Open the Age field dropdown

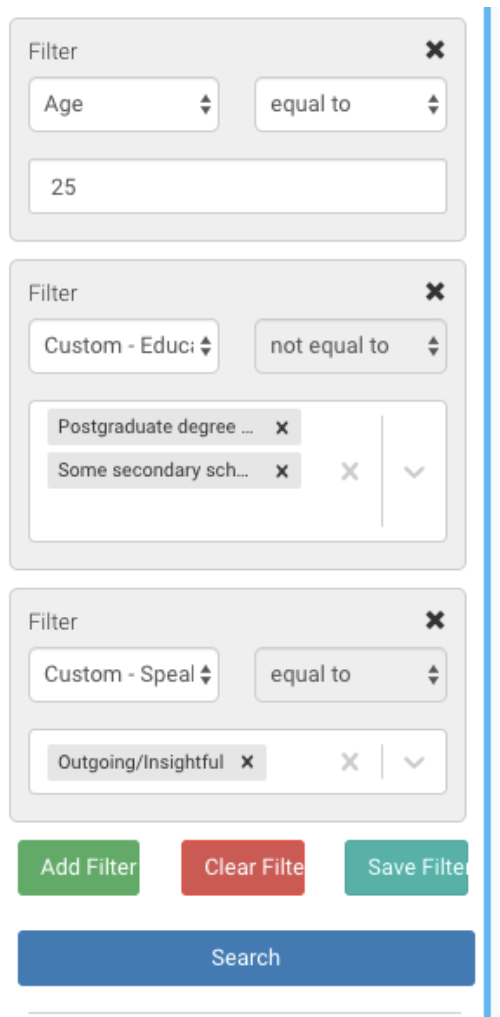pyautogui.click(x=124, y=104)
